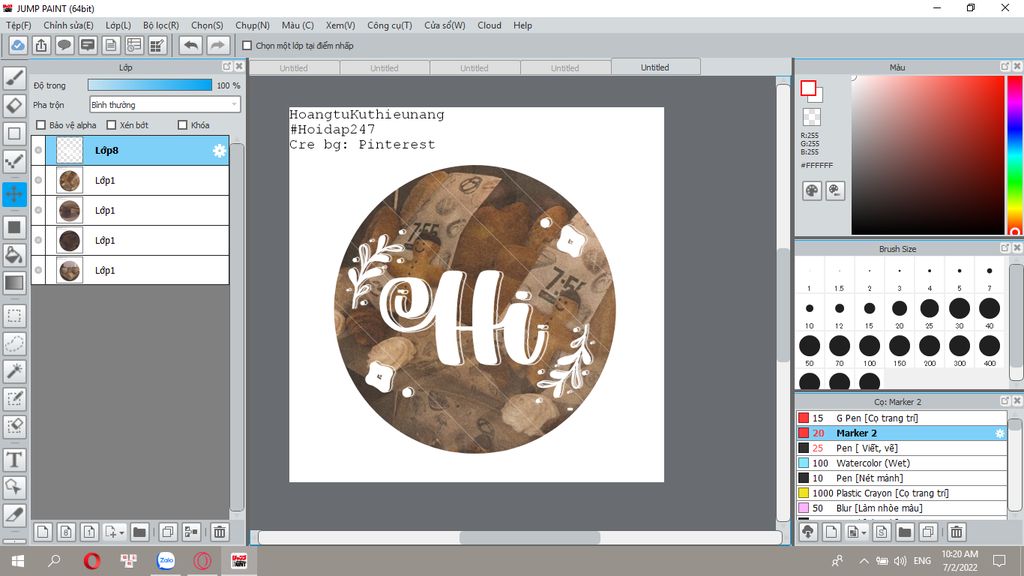
Task: Select the Move tool
Action: coord(14,195)
